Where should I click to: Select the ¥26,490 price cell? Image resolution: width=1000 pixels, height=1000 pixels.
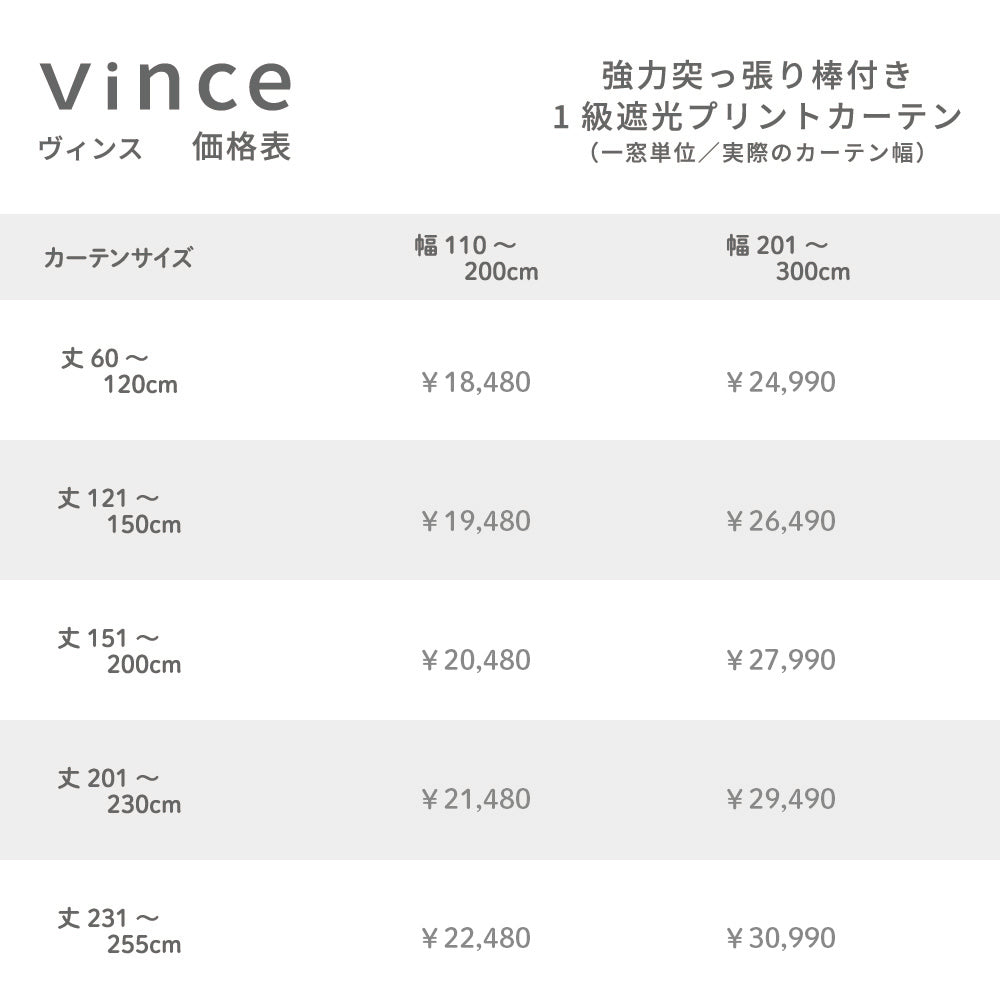tap(781, 521)
